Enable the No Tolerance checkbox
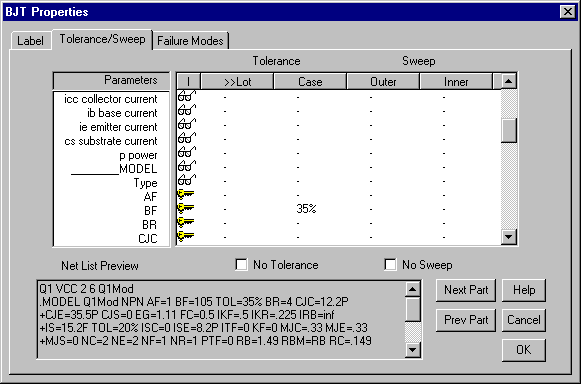The height and width of the screenshot is (384, 581). coord(241,265)
